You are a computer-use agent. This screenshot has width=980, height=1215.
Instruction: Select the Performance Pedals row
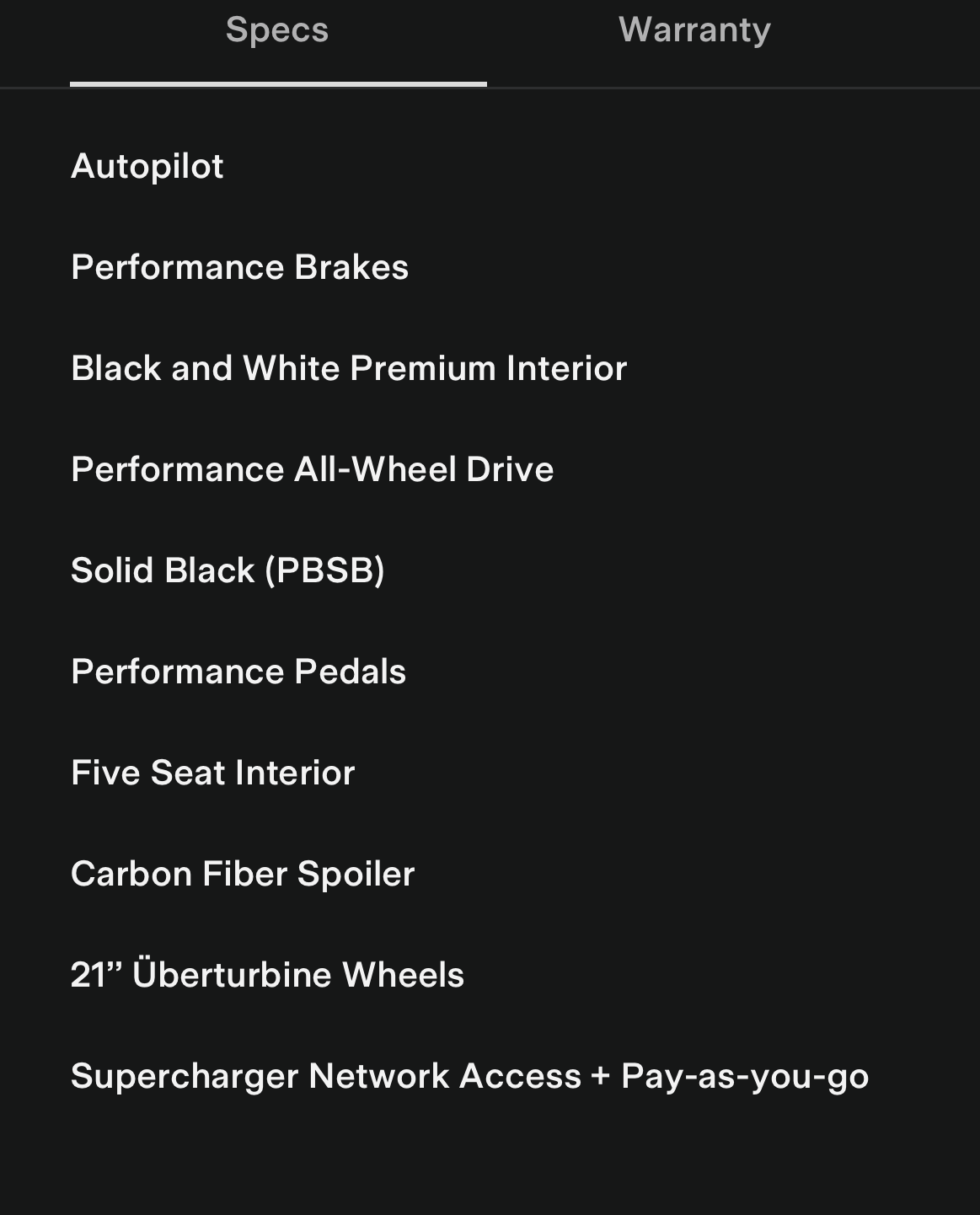(238, 672)
